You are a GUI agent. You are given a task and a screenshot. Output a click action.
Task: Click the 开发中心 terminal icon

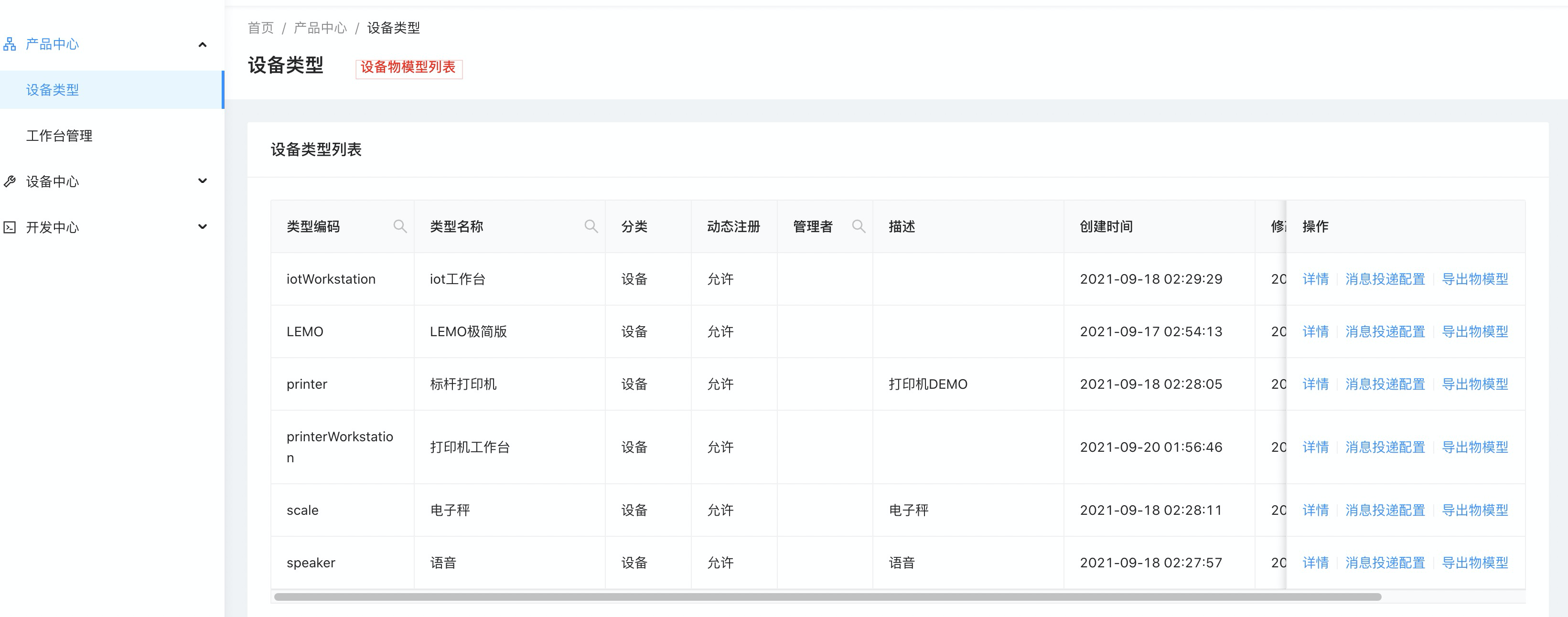point(10,227)
